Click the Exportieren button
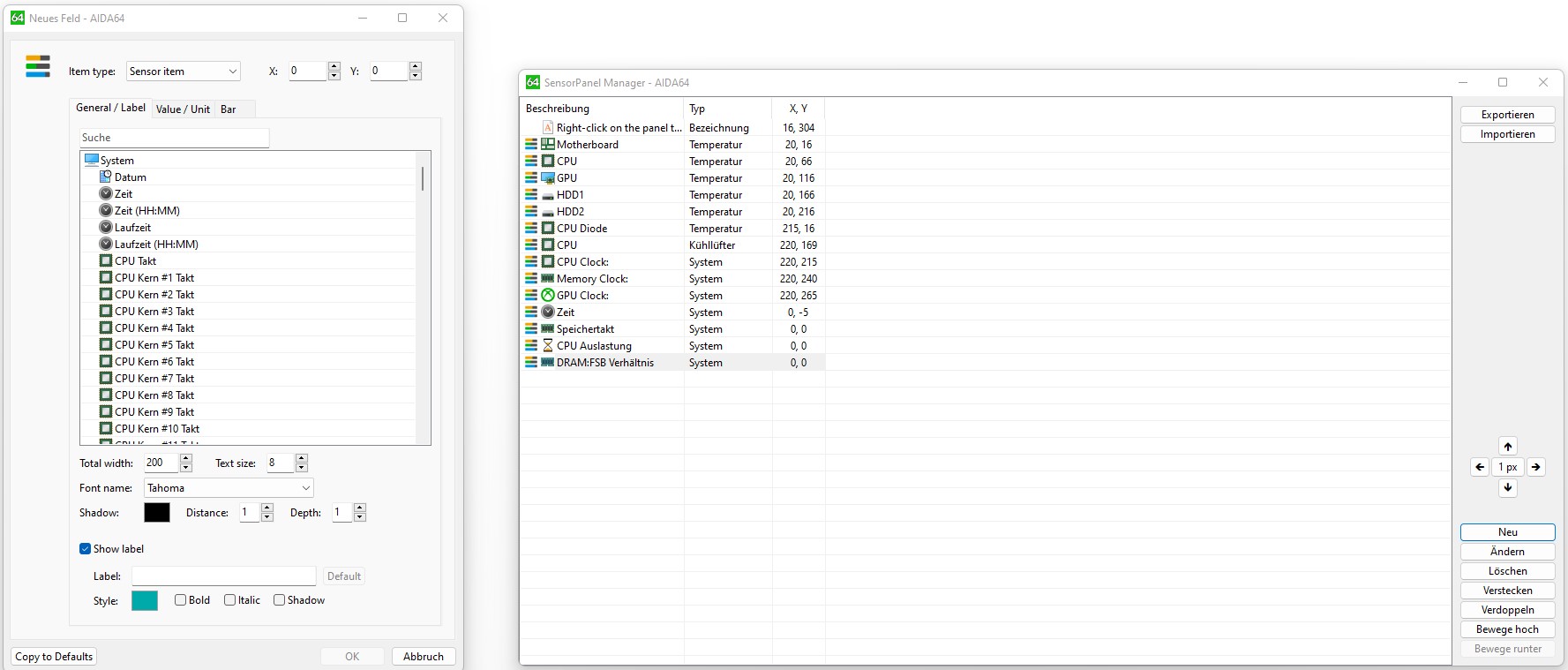Image resolution: width=1568 pixels, height=670 pixels. pos(1507,115)
